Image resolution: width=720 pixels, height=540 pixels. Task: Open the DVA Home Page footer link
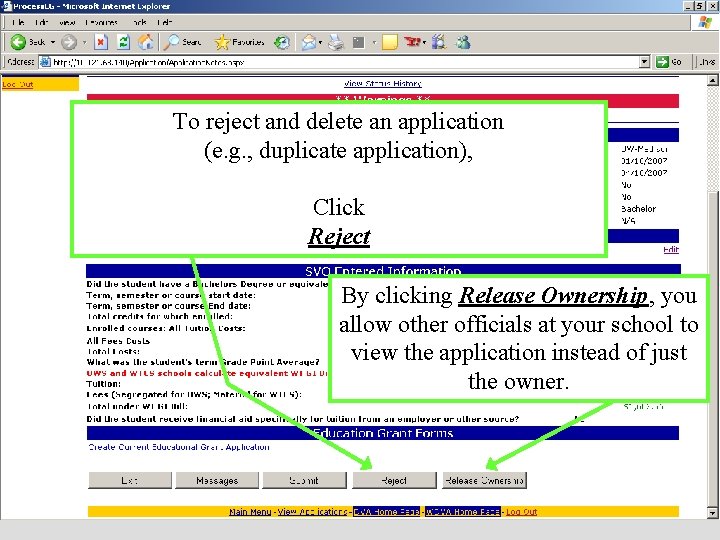(386, 512)
